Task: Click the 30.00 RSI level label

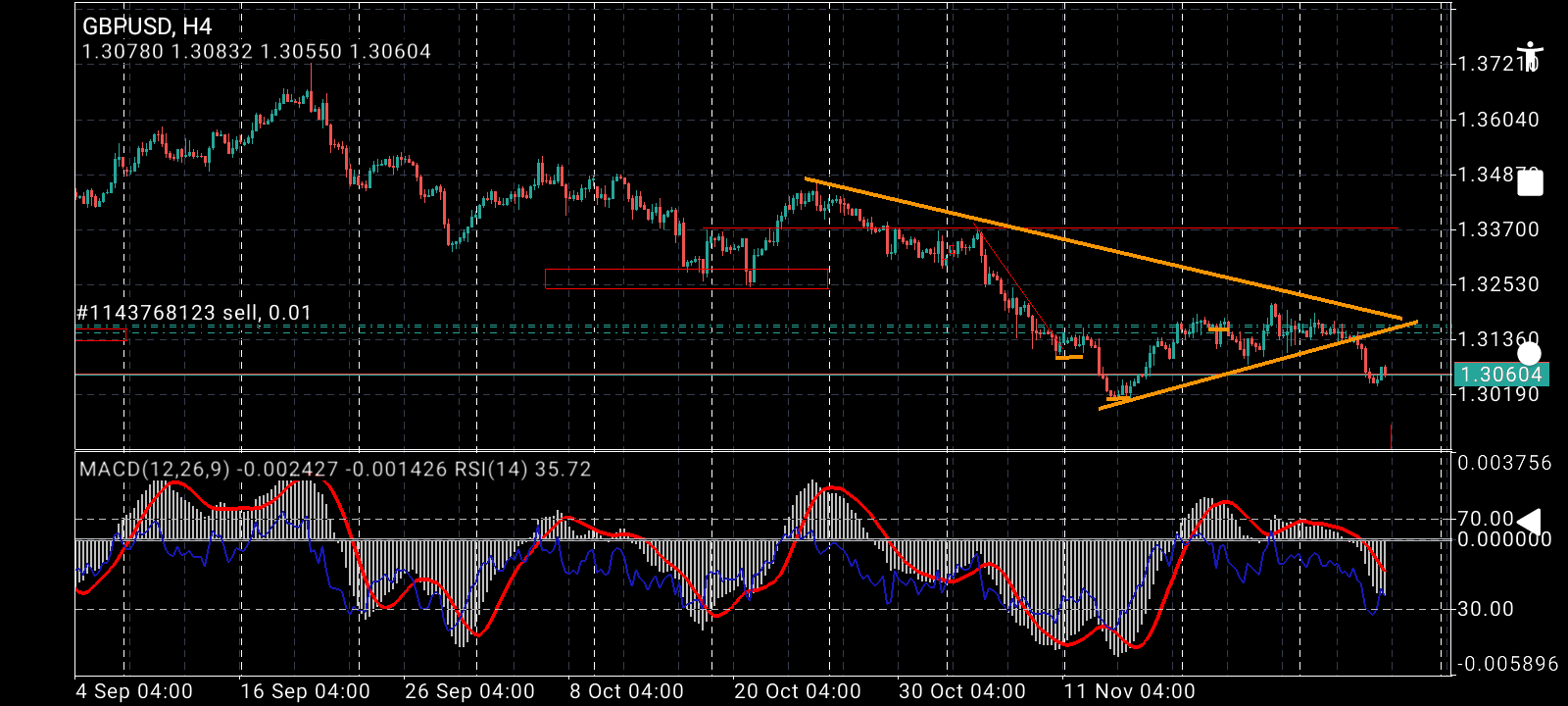Action: point(1486,609)
